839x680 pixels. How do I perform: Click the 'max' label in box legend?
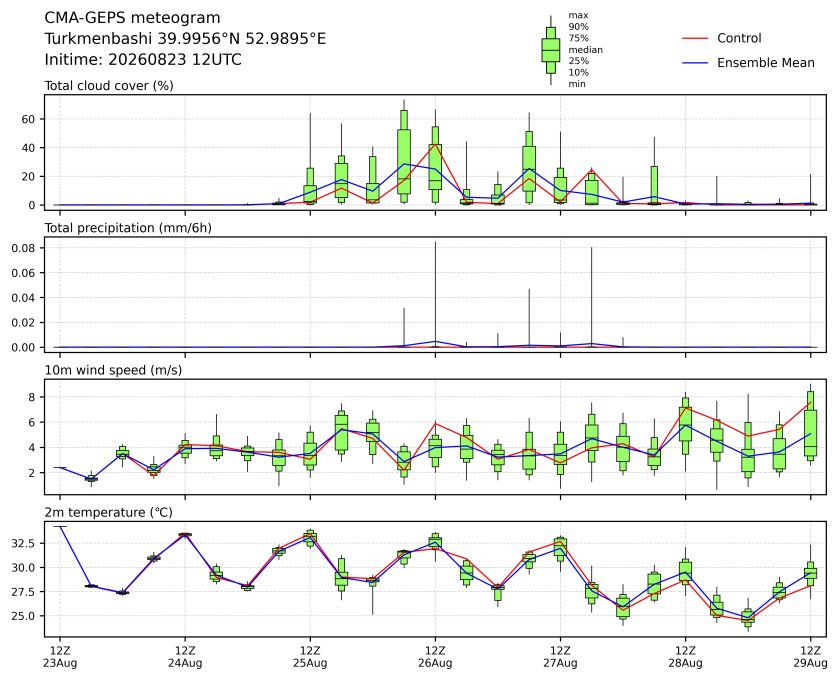click(578, 16)
